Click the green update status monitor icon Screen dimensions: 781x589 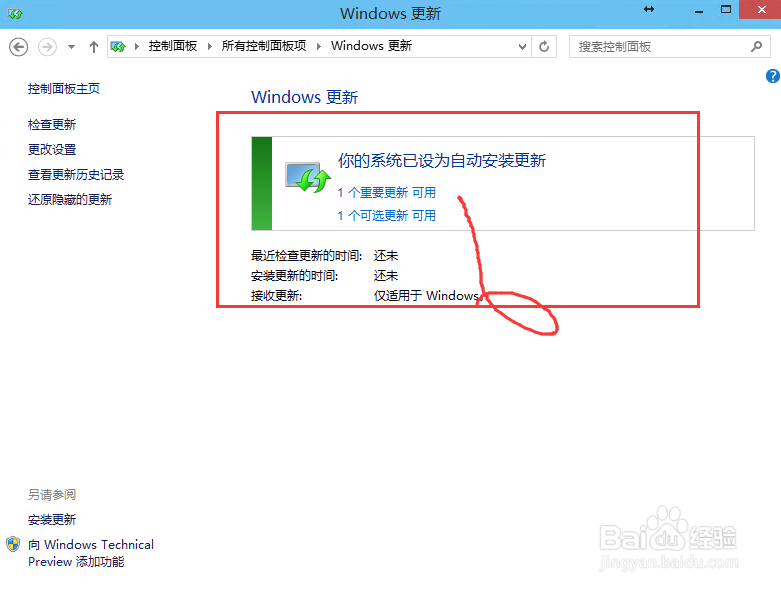(308, 177)
